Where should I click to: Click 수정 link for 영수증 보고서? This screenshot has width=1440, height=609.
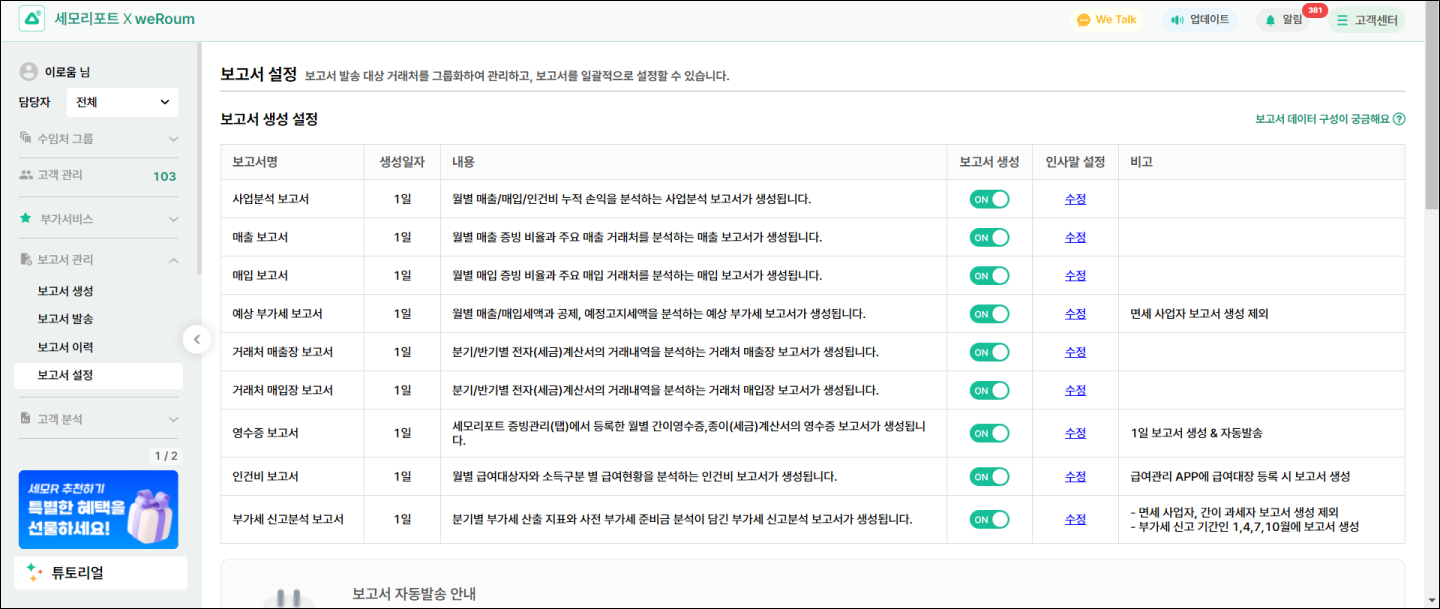(1075, 433)
